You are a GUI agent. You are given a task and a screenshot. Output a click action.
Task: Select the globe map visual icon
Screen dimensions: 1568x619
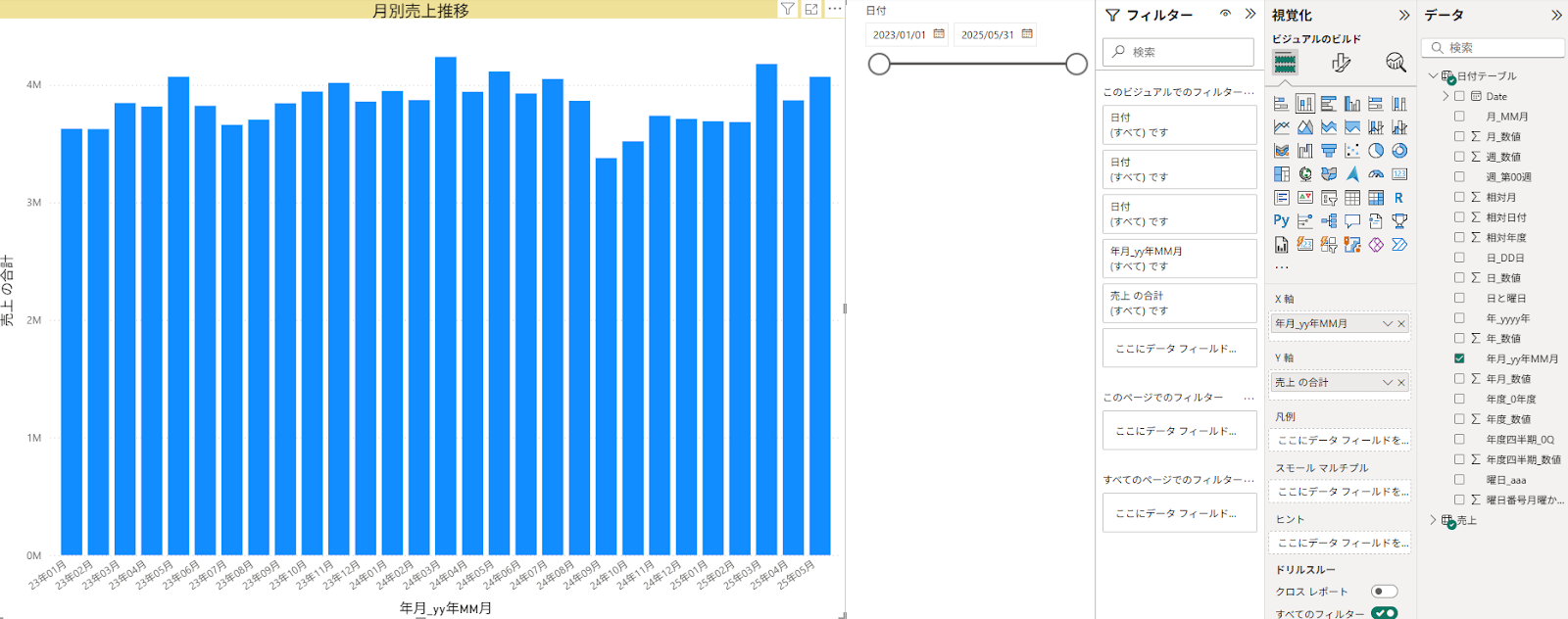point(1305,174)
